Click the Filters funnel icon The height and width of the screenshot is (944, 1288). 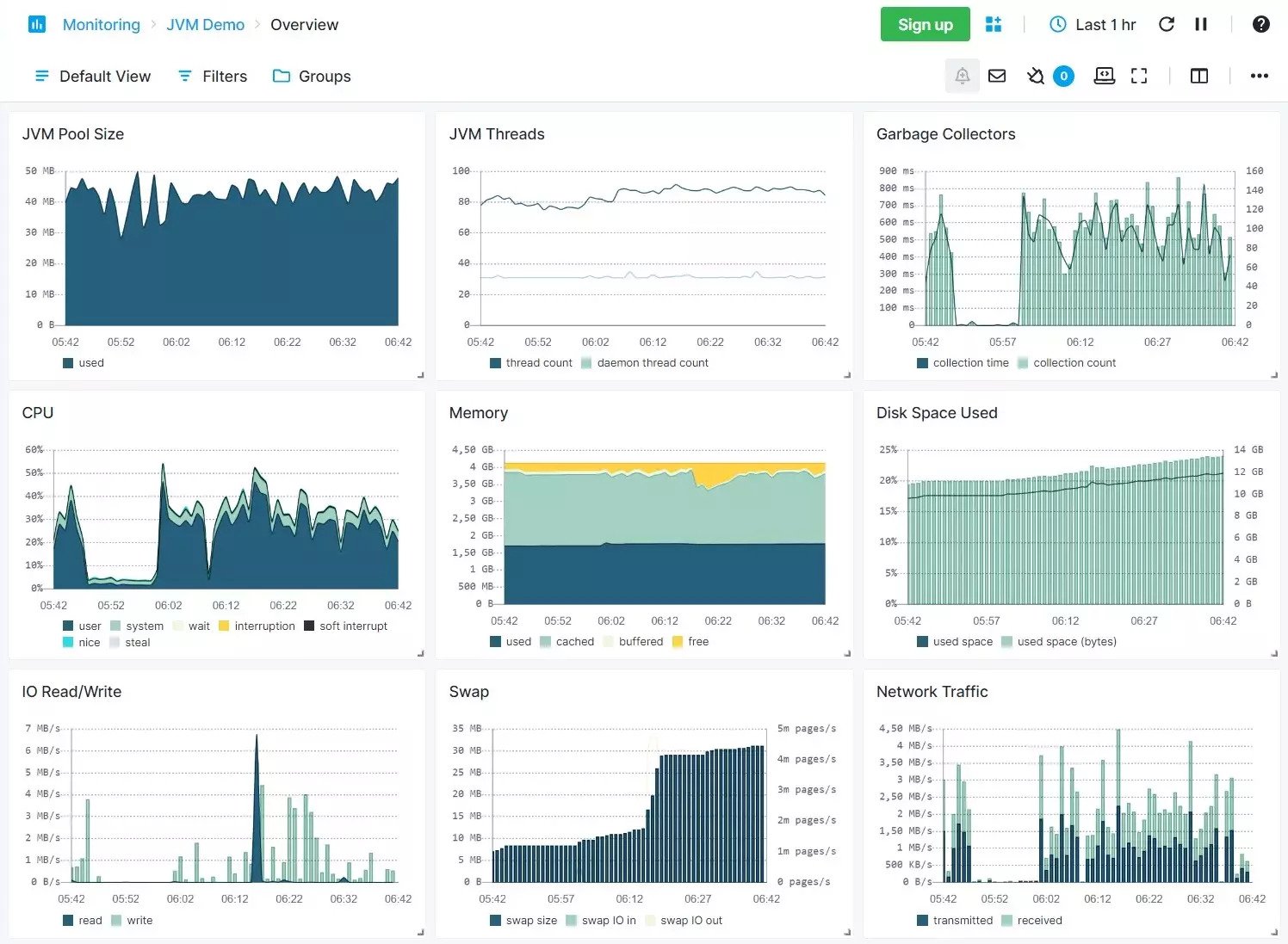tap(184, 76)
